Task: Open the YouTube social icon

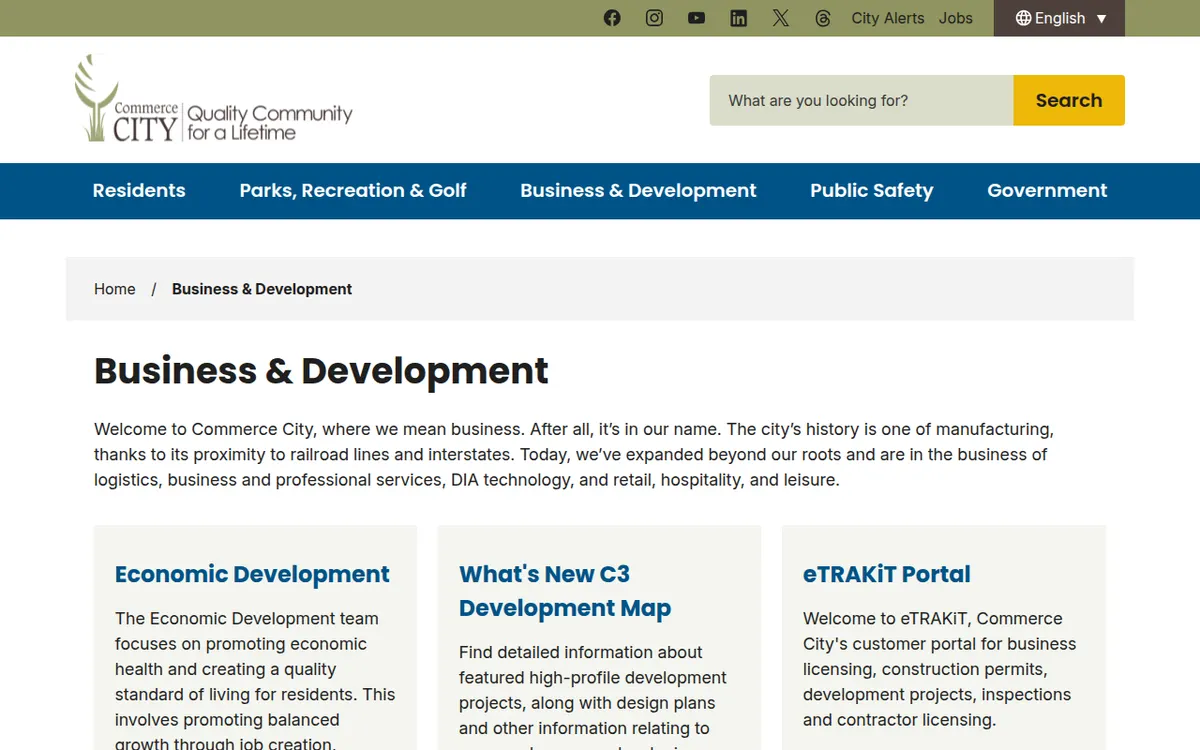Action: [x=696, y=18]
